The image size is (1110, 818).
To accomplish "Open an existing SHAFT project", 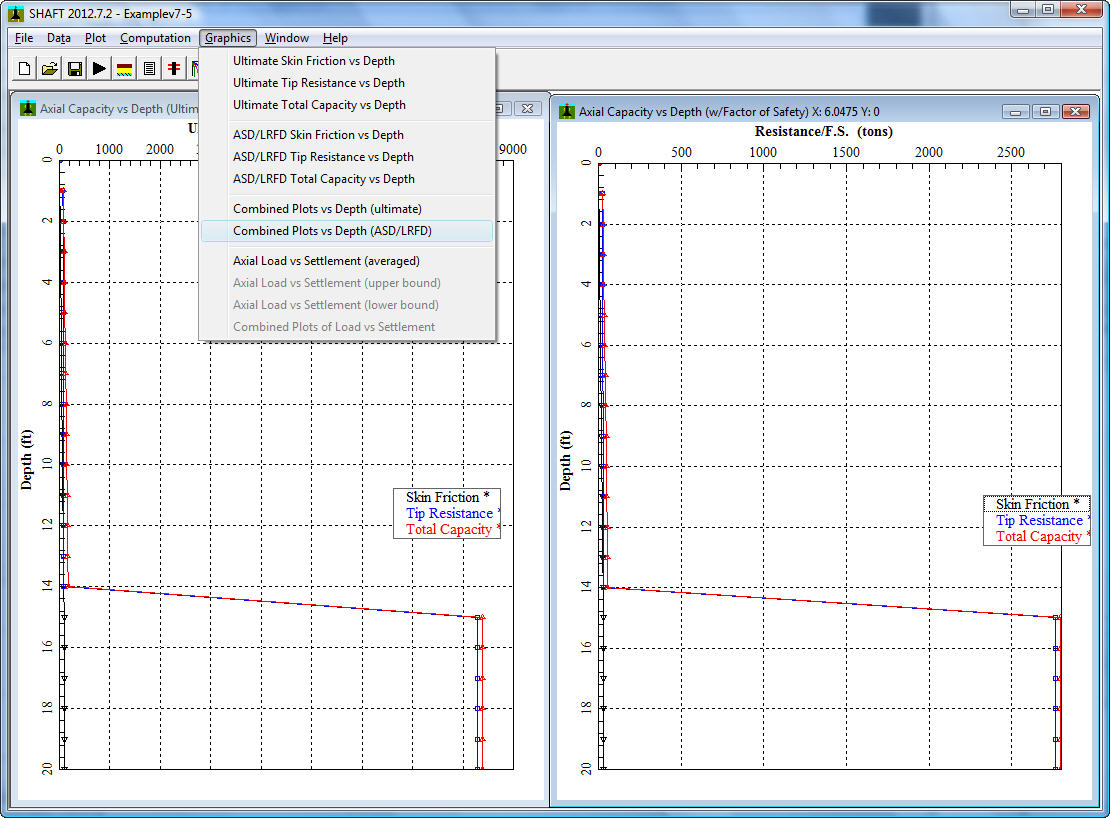I will pos(48,68).
